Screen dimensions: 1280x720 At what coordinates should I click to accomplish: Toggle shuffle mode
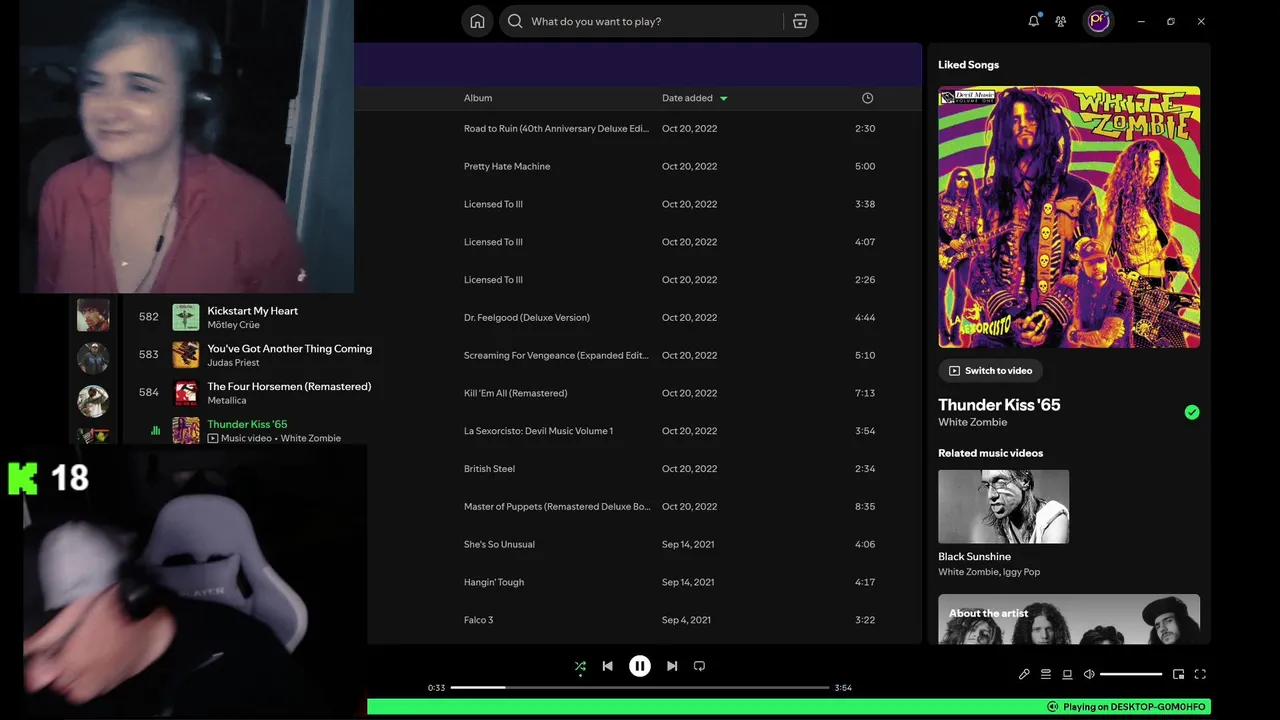click(580, 666)
